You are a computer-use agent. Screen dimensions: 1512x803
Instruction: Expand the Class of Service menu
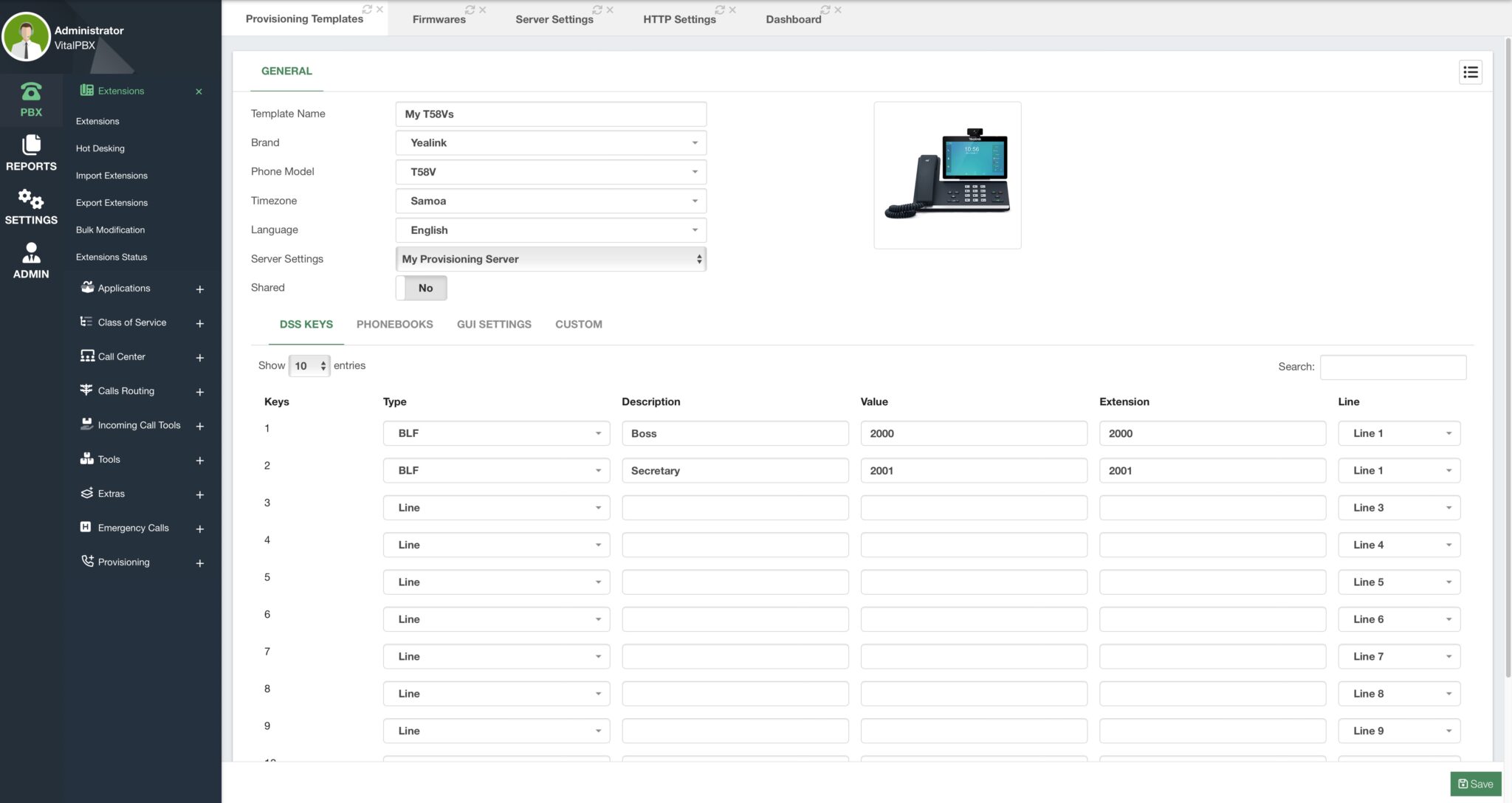point(199,323)
